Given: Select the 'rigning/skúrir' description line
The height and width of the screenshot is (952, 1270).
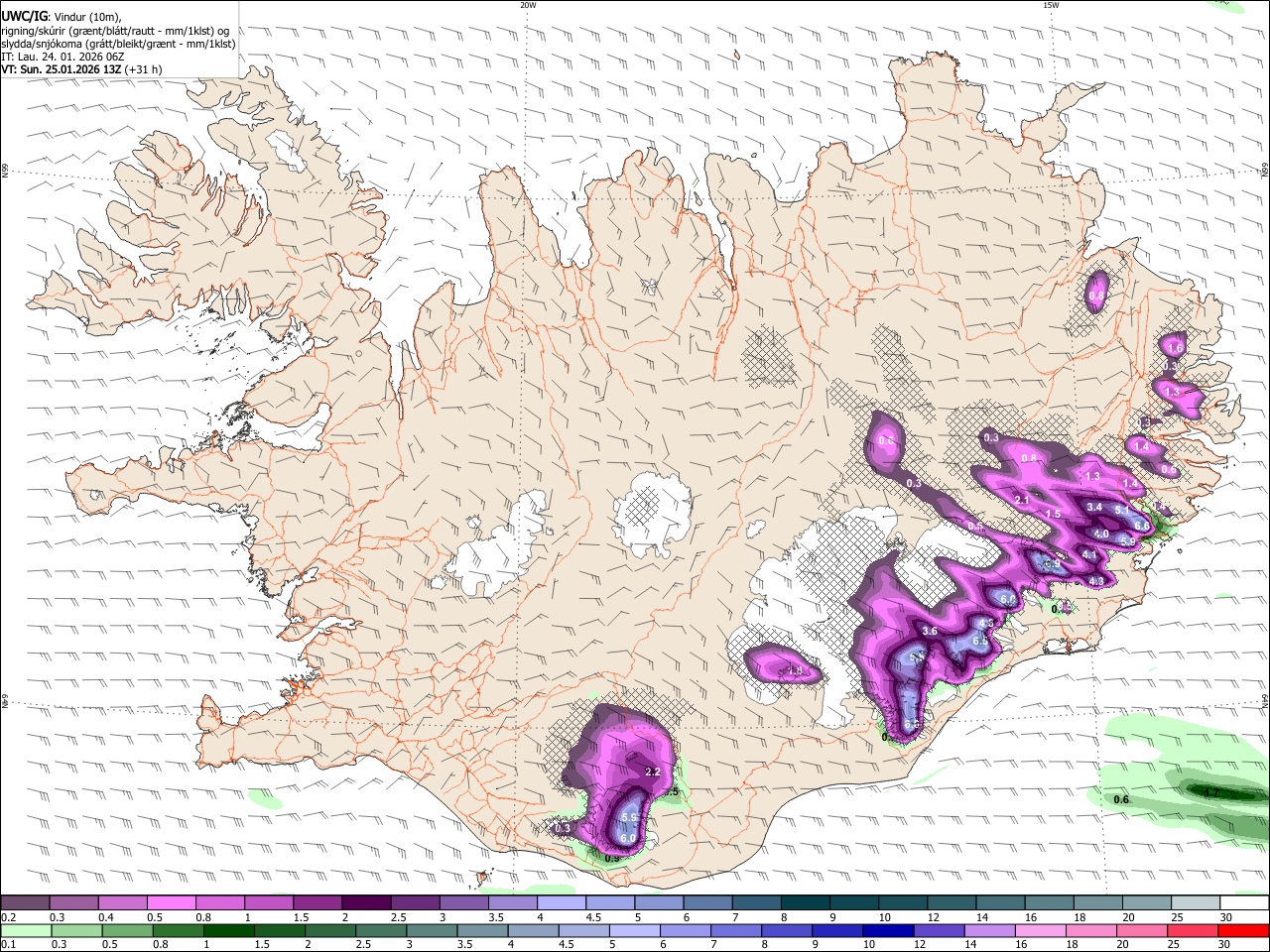Looking at the screenshot, I should click(x=115, y=30).
